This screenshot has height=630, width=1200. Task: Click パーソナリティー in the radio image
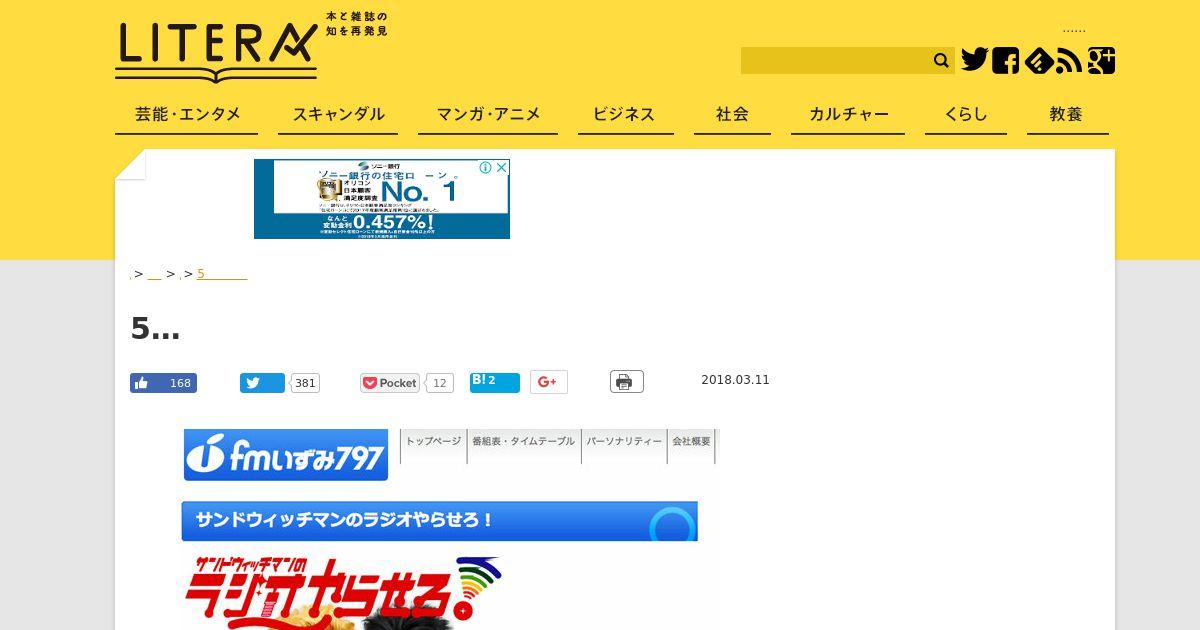tap(624, 441)
